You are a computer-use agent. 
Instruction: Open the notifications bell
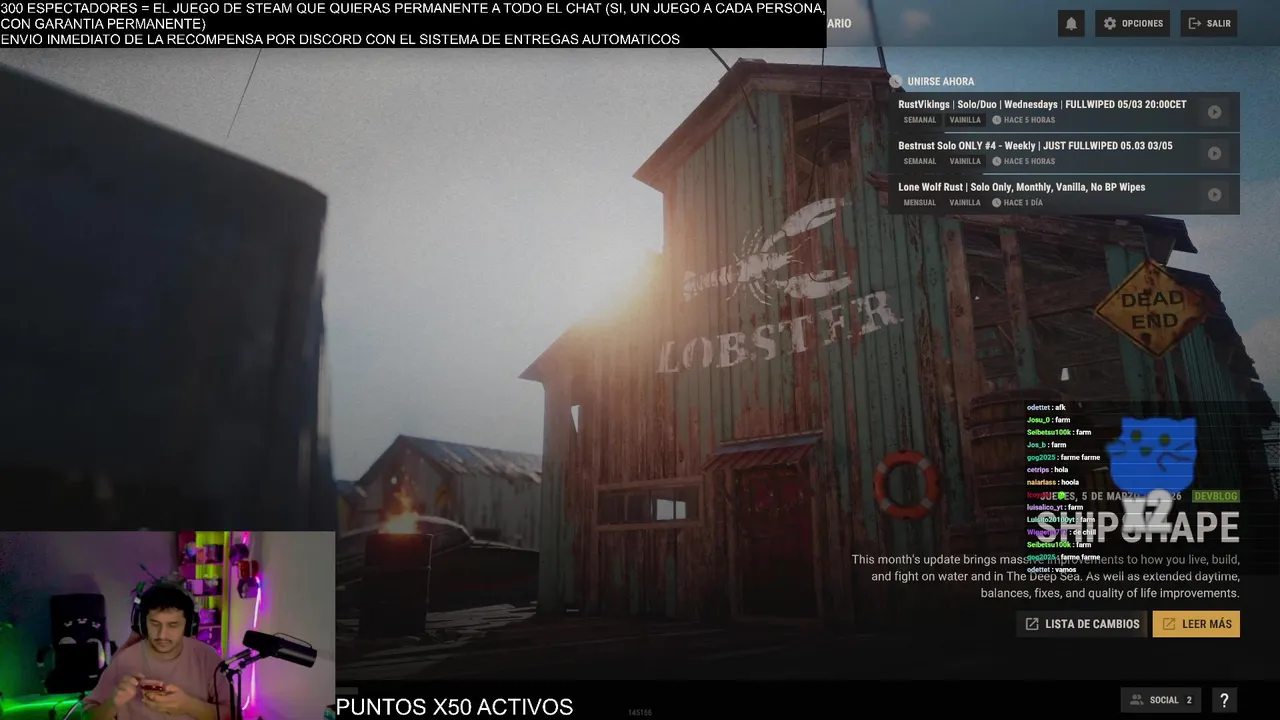(1071, 23)
